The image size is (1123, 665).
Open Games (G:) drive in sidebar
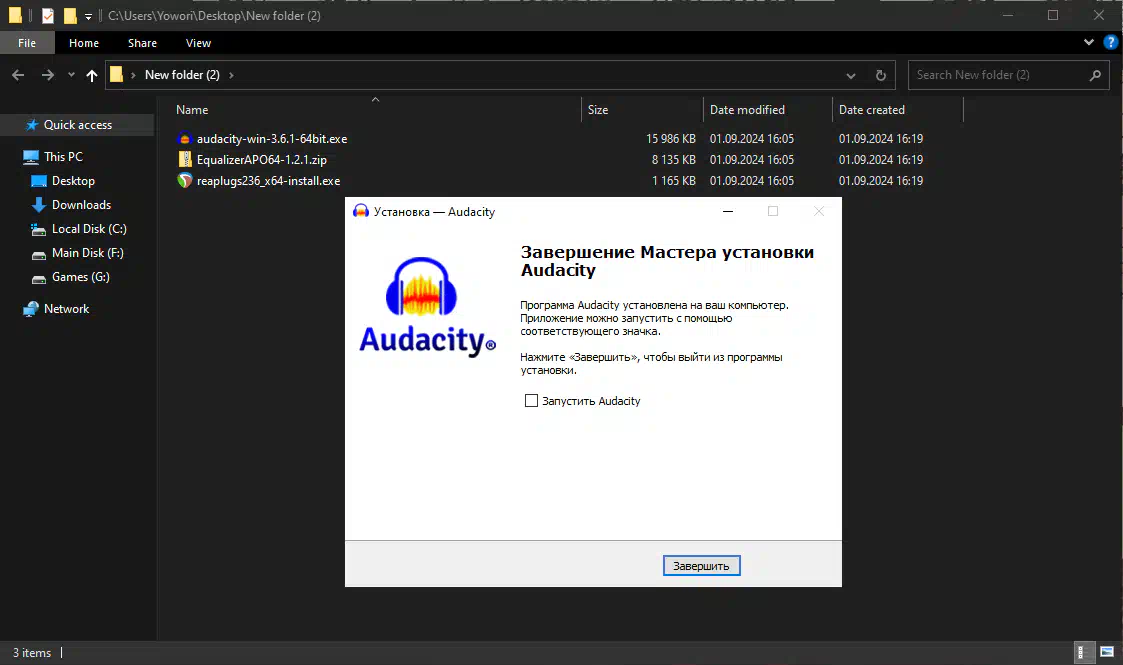[x=80, y=277]
